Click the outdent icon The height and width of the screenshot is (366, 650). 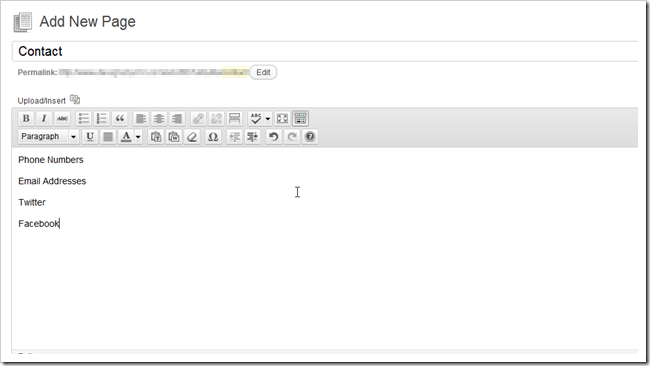[235, 136]
